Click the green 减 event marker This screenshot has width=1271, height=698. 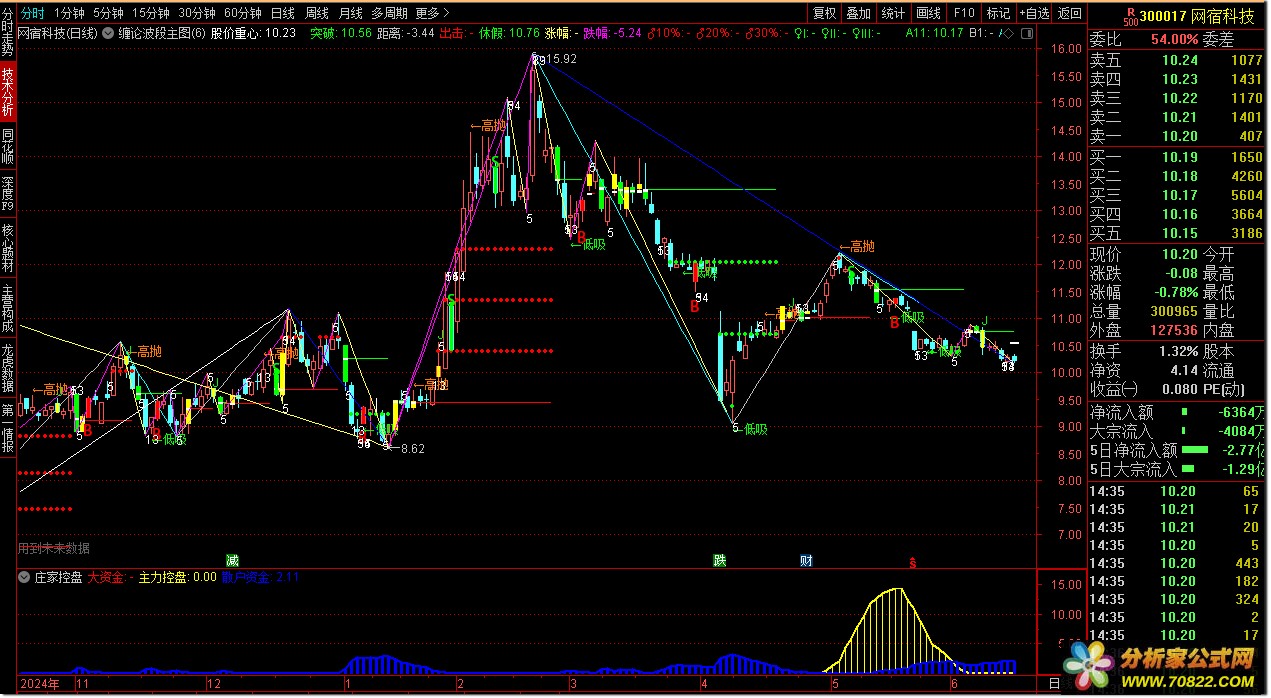pyautogui.click(x=232, y=560)
